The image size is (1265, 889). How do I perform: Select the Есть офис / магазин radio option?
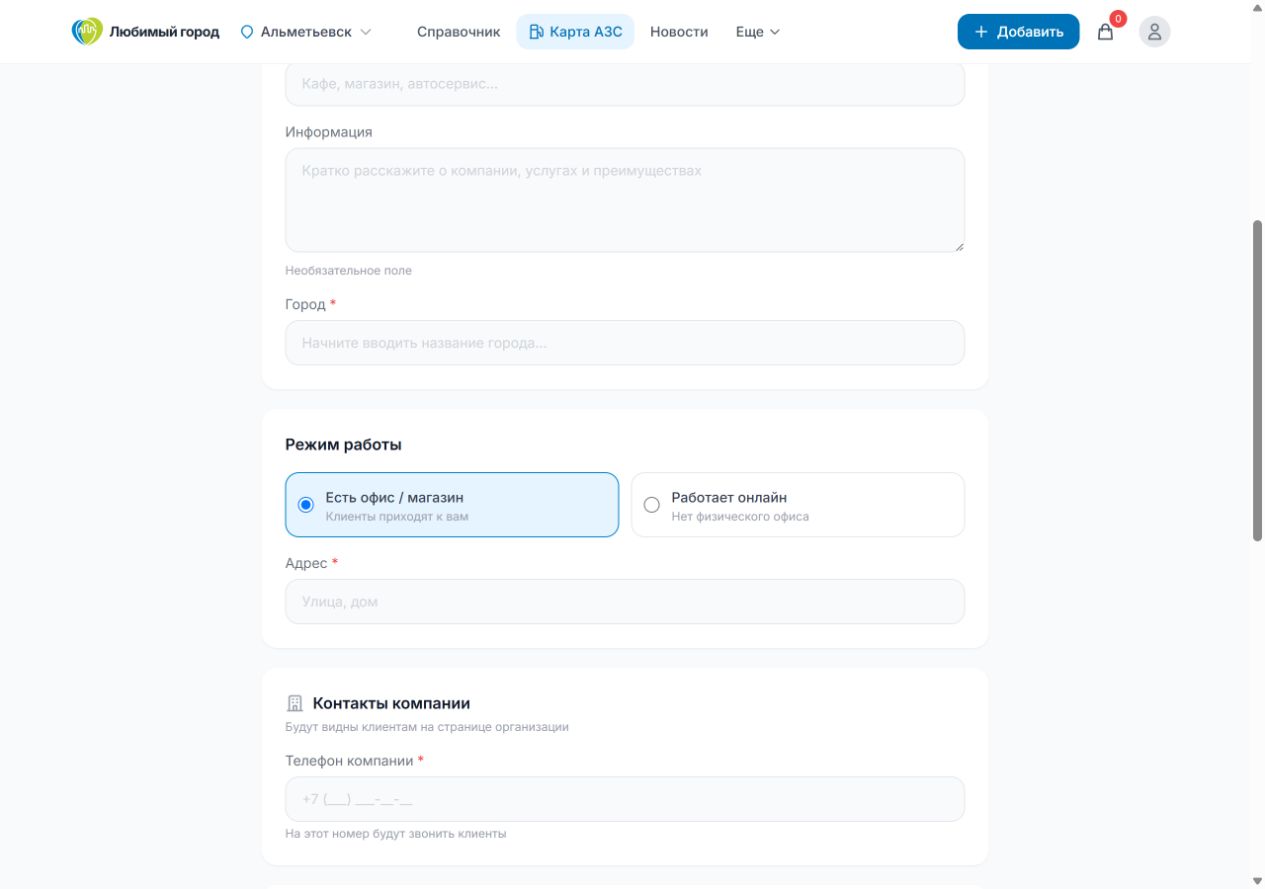click(x=452, y=505)
